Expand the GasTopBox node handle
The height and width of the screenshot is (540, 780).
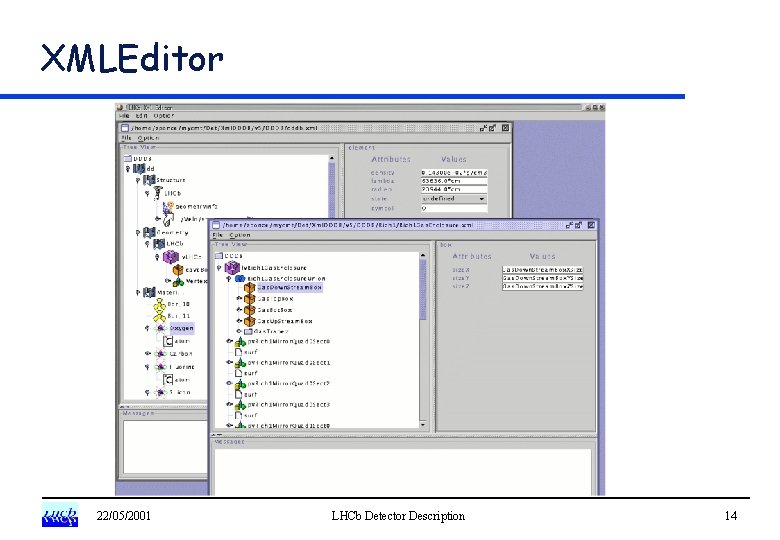tap(239, 299)
